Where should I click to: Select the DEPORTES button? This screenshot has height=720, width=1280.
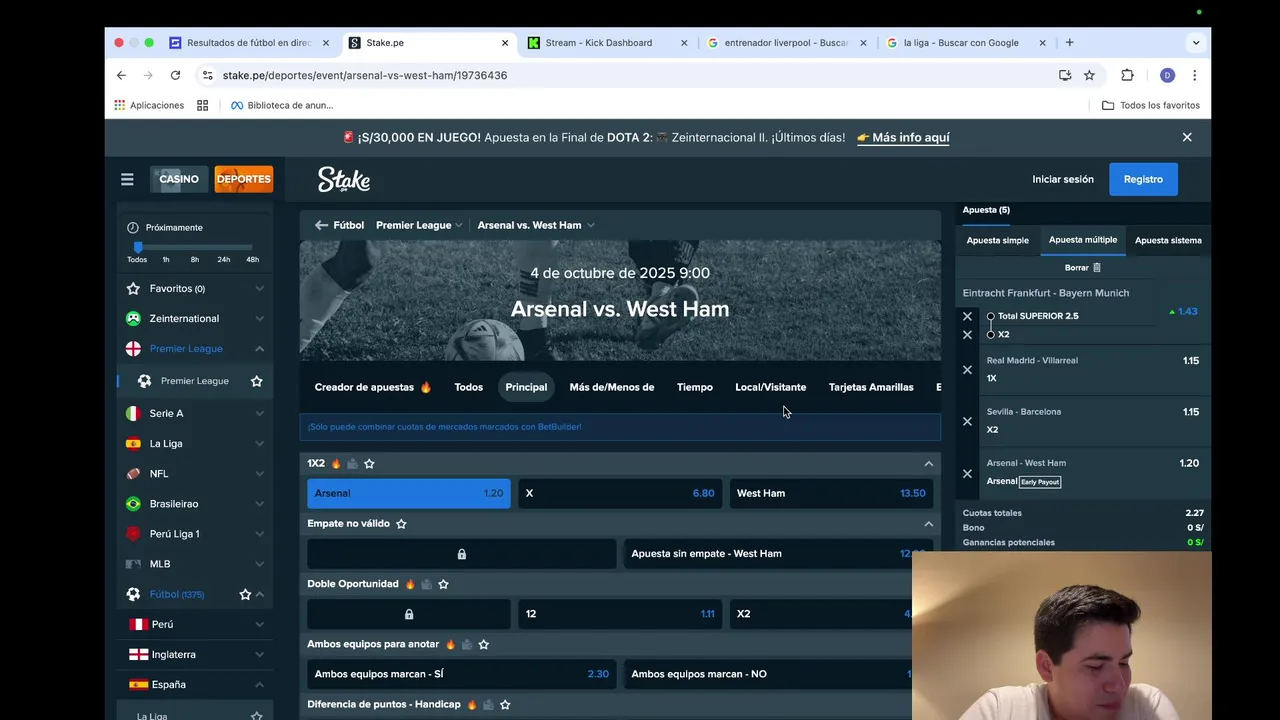coord(244,179)
